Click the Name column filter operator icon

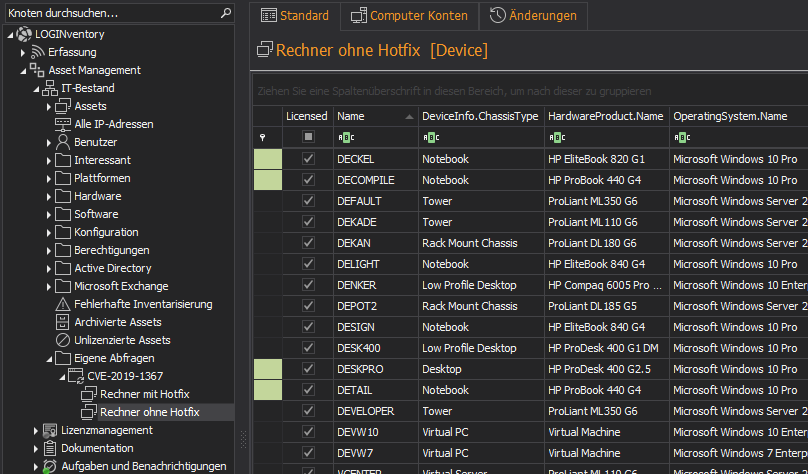(346, 138)
